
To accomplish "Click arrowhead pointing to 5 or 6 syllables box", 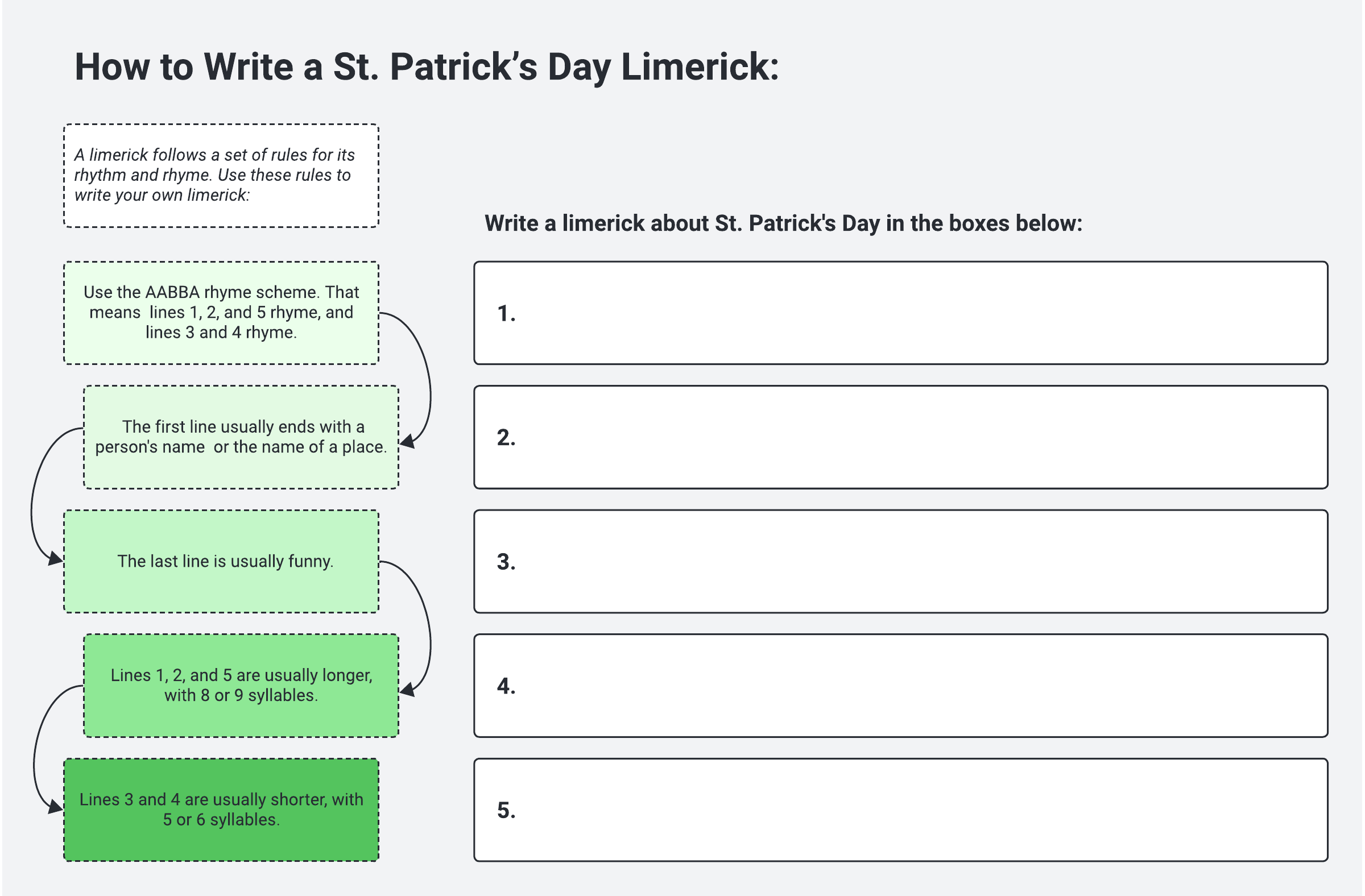I will click(x=56, y=807).
